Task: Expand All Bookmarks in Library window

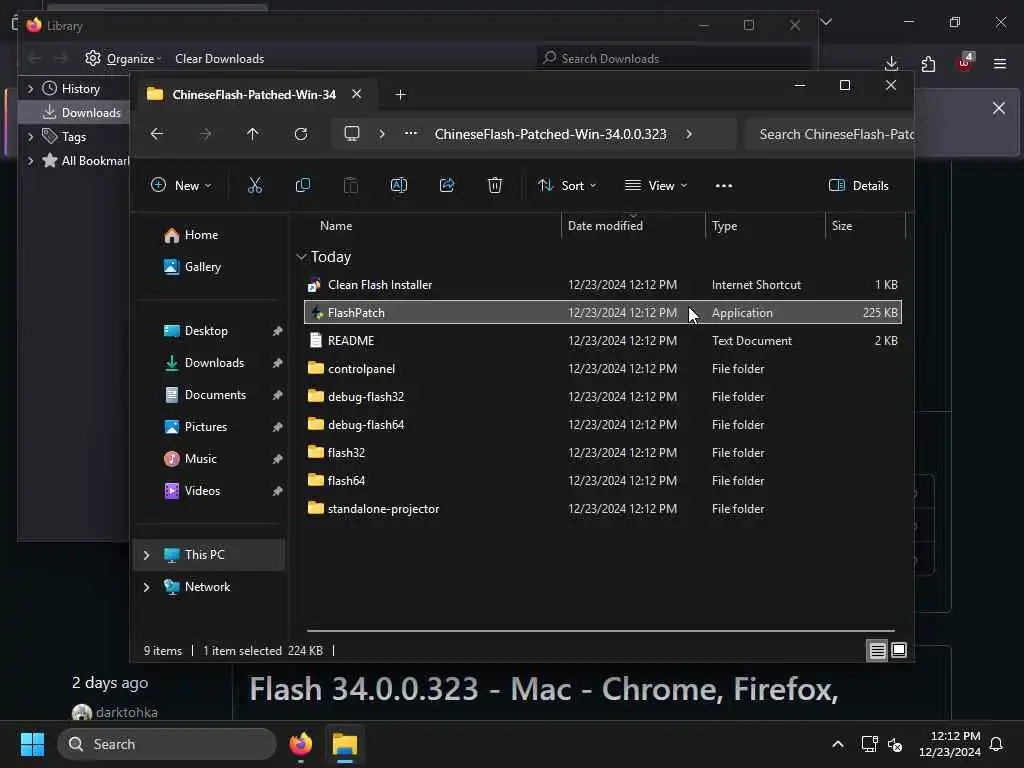Action: point(30,161)
